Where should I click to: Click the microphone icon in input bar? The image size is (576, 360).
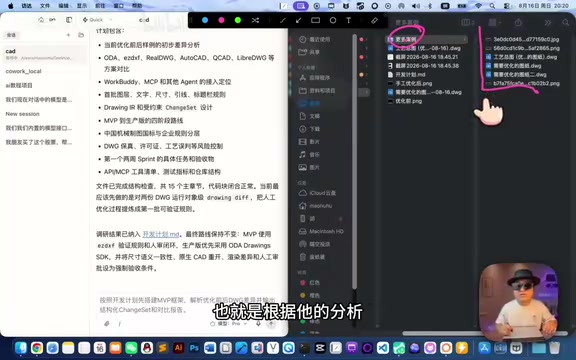[258, 324]
